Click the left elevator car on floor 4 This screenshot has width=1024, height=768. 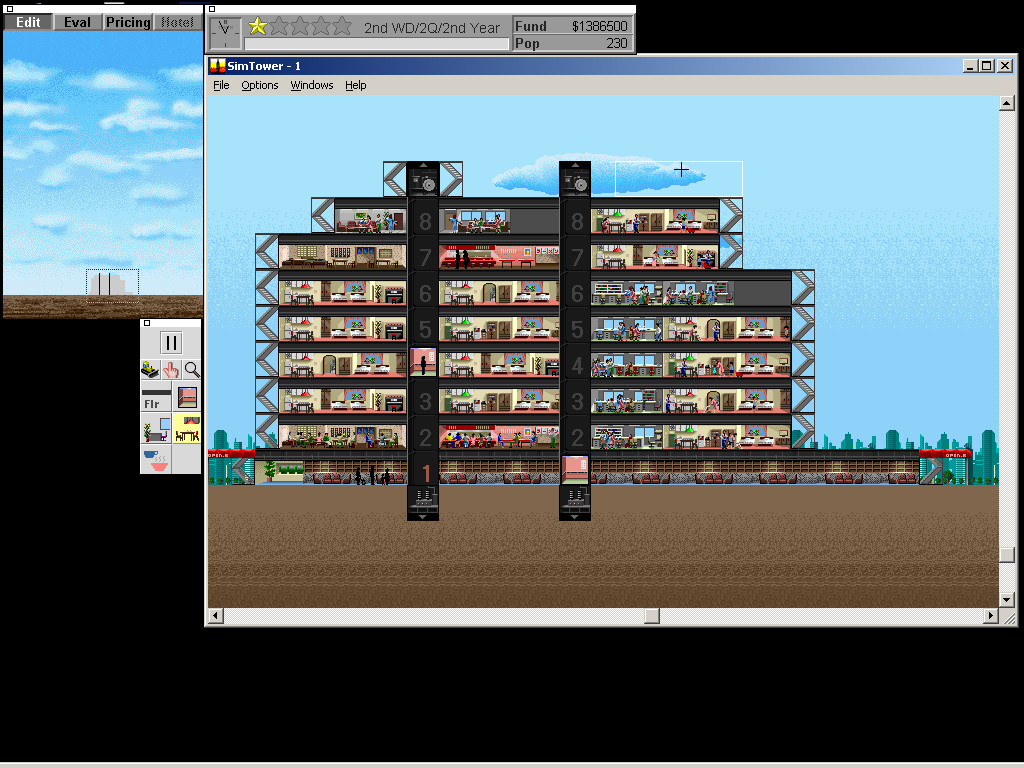coord(423,362)
